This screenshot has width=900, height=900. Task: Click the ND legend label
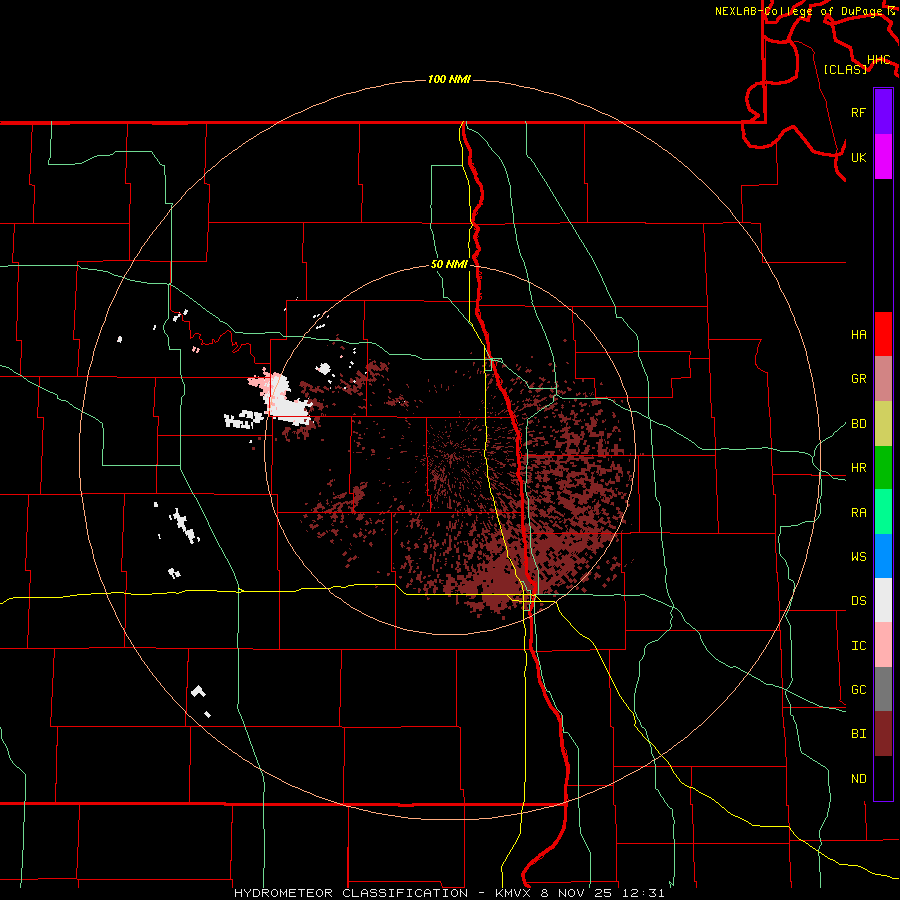[858, 779]
